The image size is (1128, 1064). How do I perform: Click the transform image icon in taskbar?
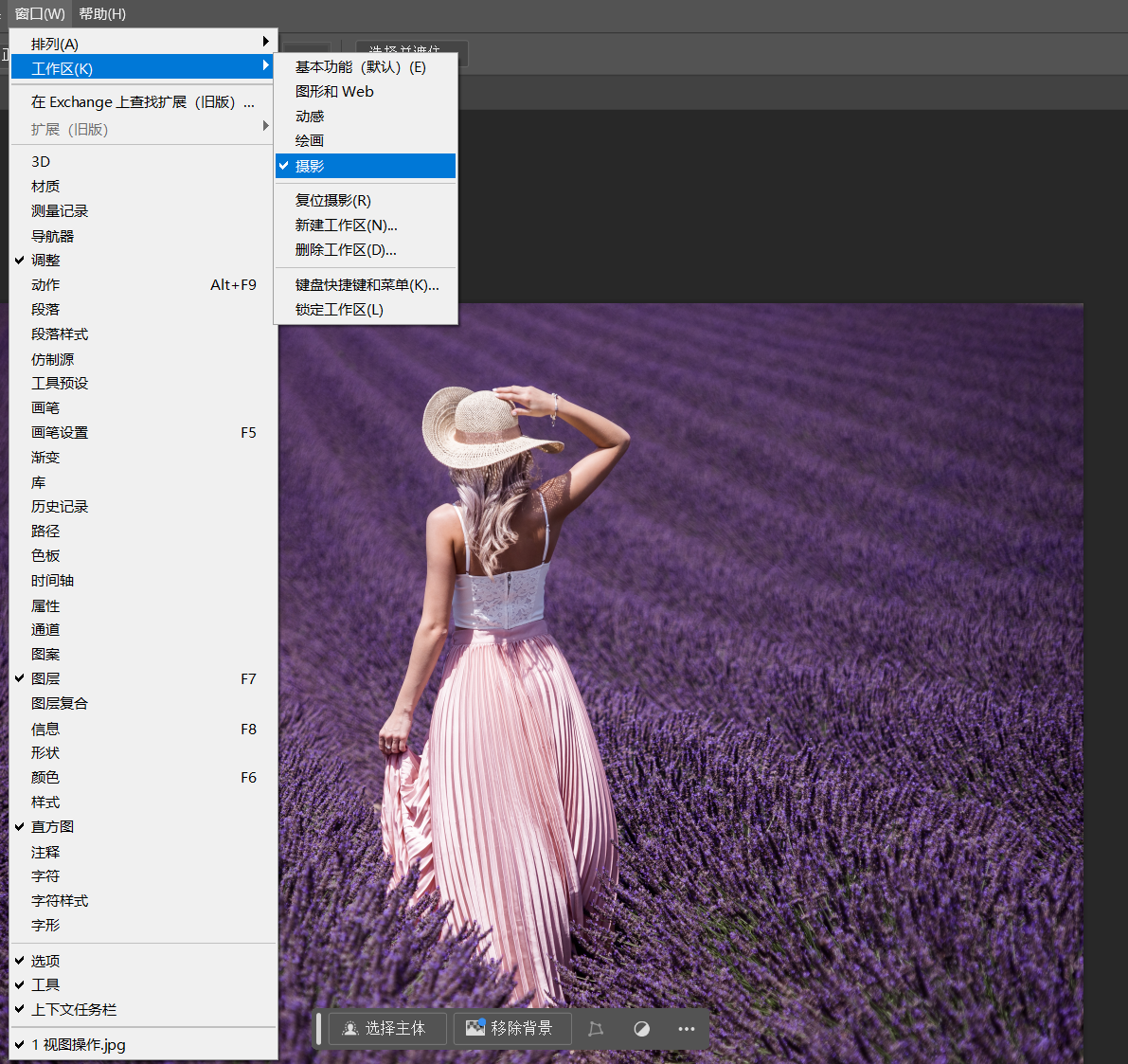pos(596,1029)
